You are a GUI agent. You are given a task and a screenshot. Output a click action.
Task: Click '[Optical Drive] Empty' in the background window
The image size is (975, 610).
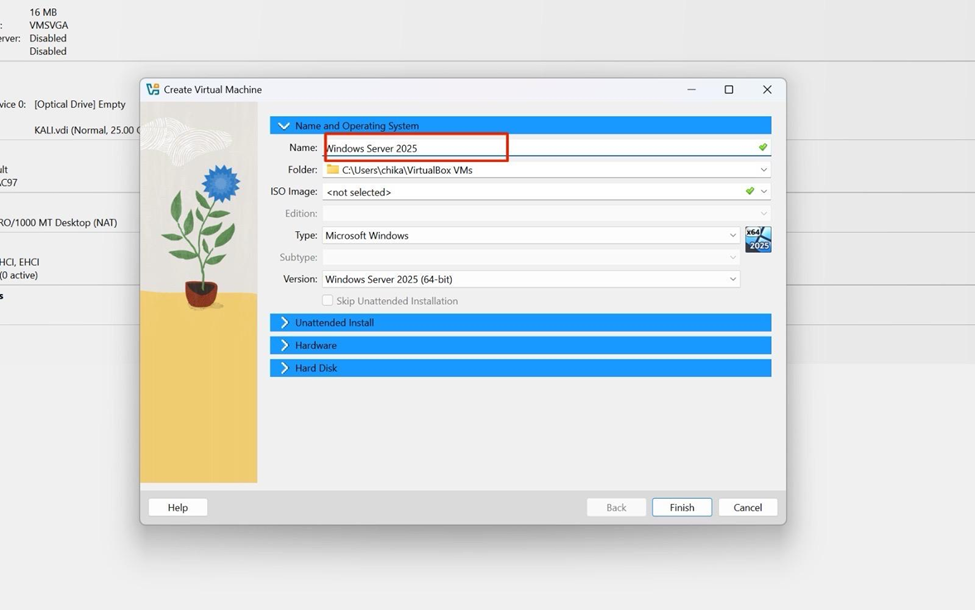[80, 104]
